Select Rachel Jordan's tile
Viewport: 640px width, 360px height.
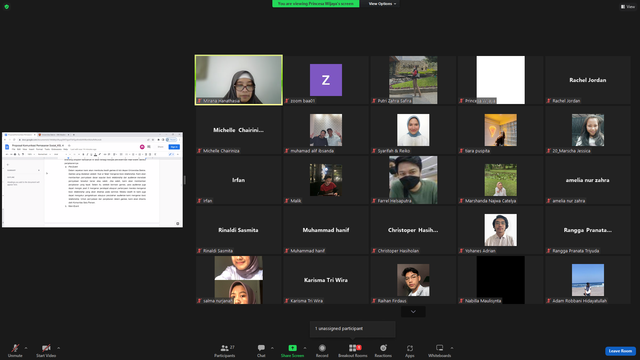click(x=588, y=80)
